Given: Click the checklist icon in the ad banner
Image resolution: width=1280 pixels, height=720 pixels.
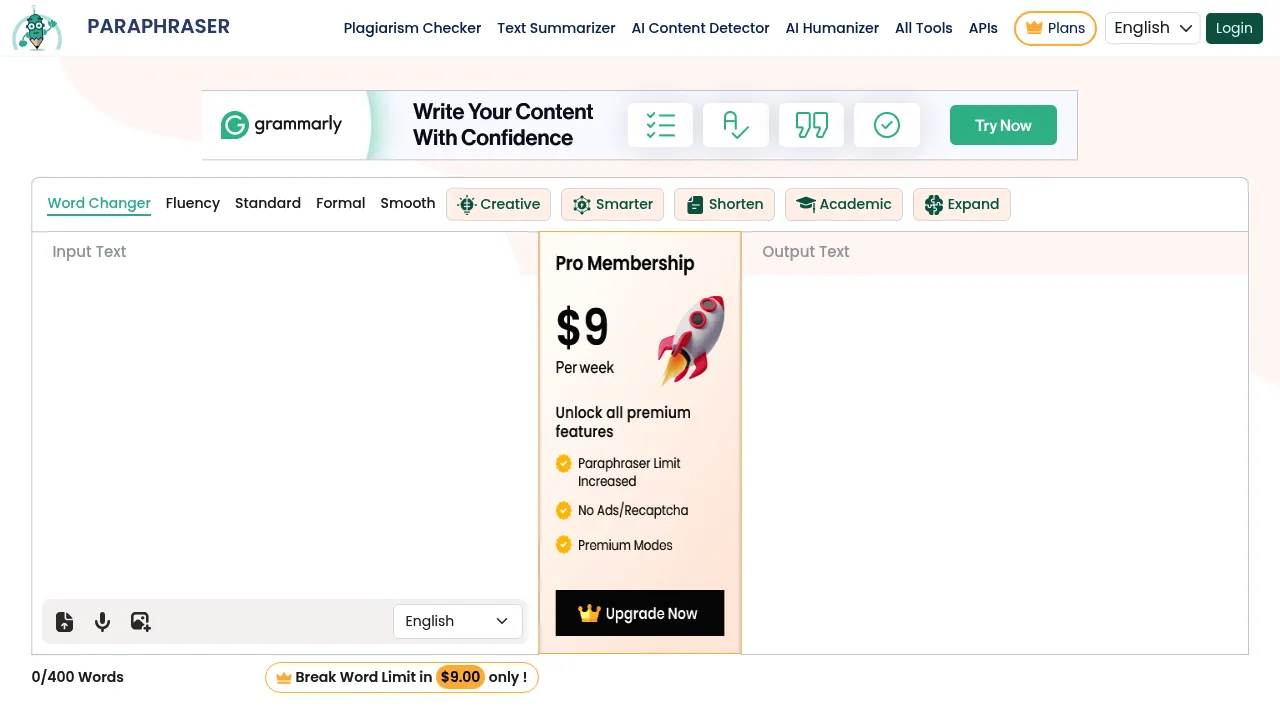Looking at the screenshot, I should coord(660,125).
